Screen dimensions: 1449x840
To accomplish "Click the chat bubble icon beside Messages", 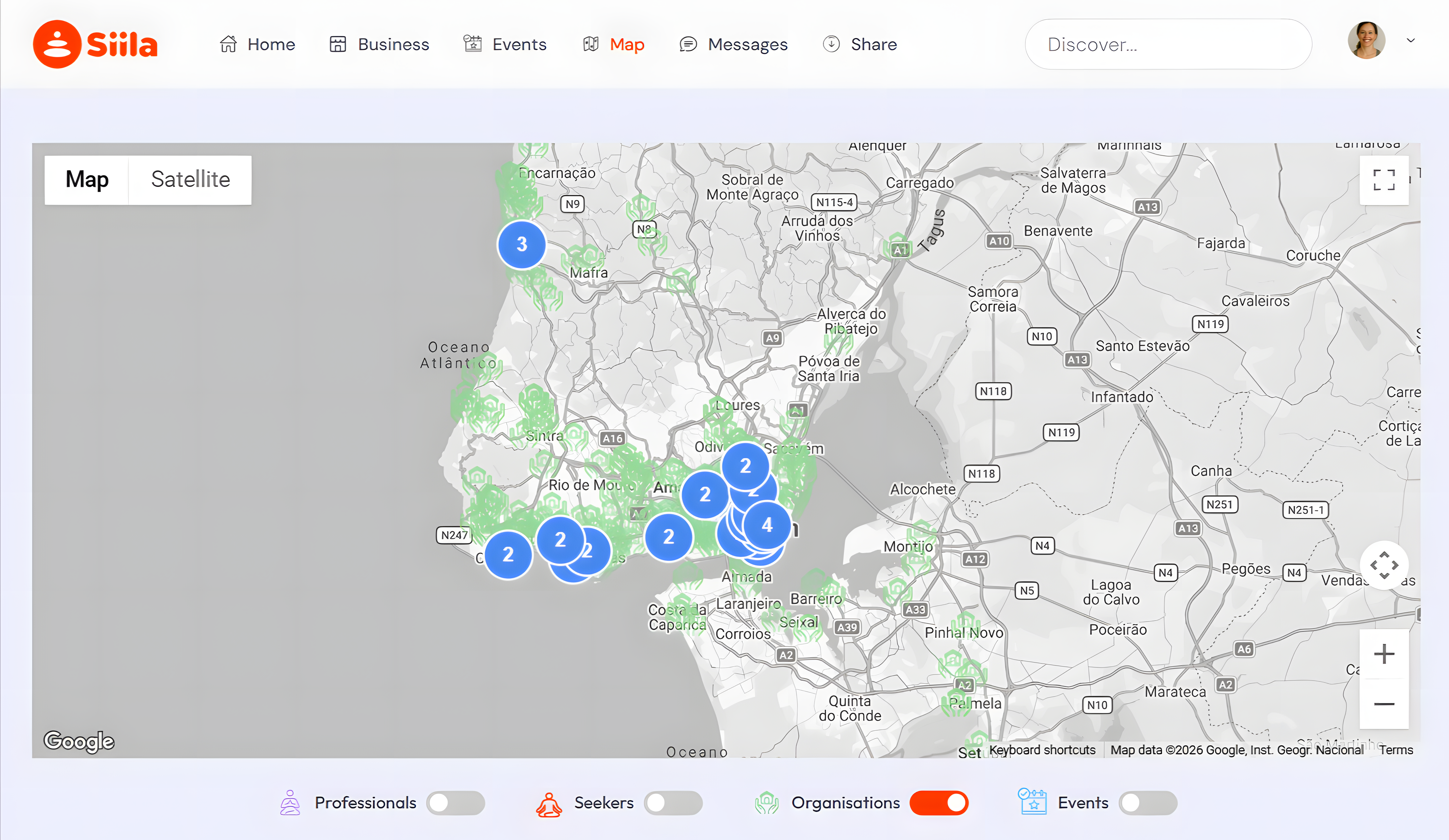I will pos(688,44).
